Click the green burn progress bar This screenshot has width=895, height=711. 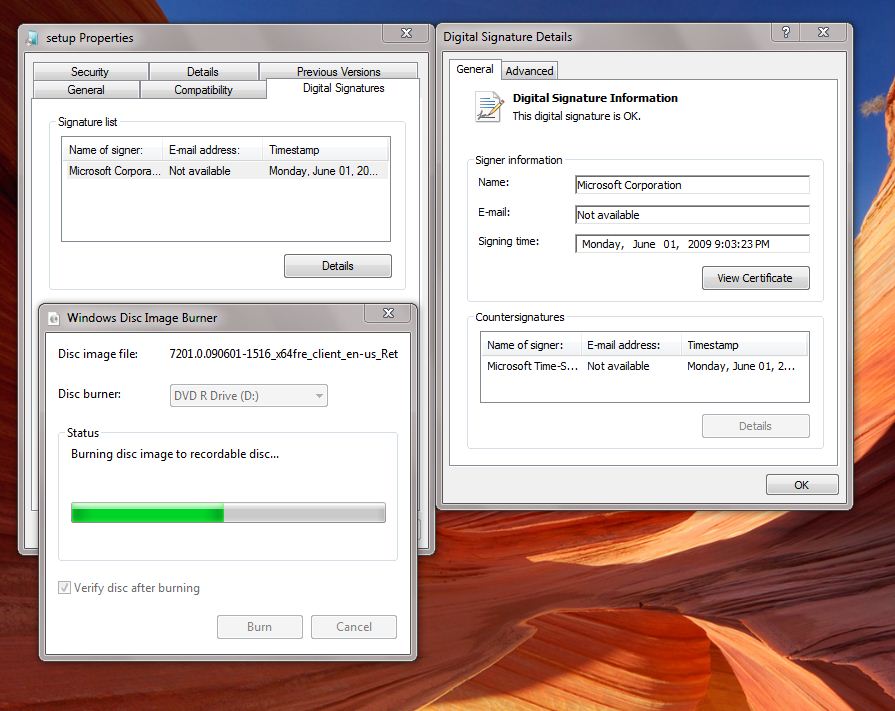(x=228, y=512)
